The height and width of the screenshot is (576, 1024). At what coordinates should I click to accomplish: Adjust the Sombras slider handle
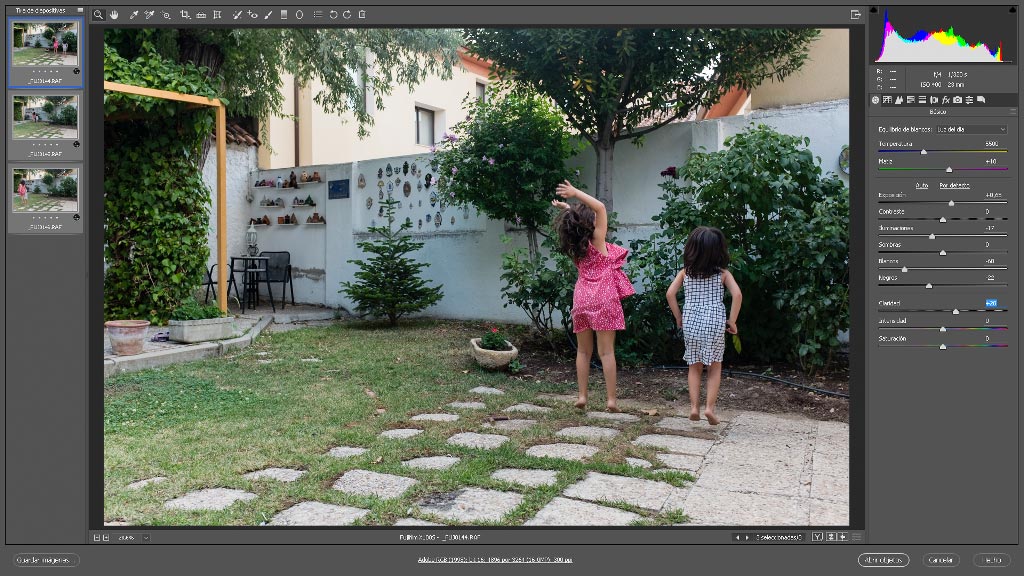942,252
